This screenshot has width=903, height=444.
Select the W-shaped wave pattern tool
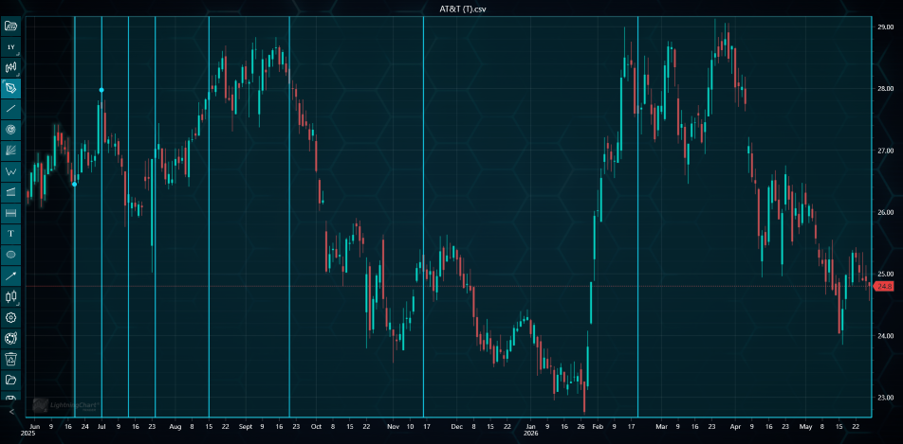click(x=11, y=171)
